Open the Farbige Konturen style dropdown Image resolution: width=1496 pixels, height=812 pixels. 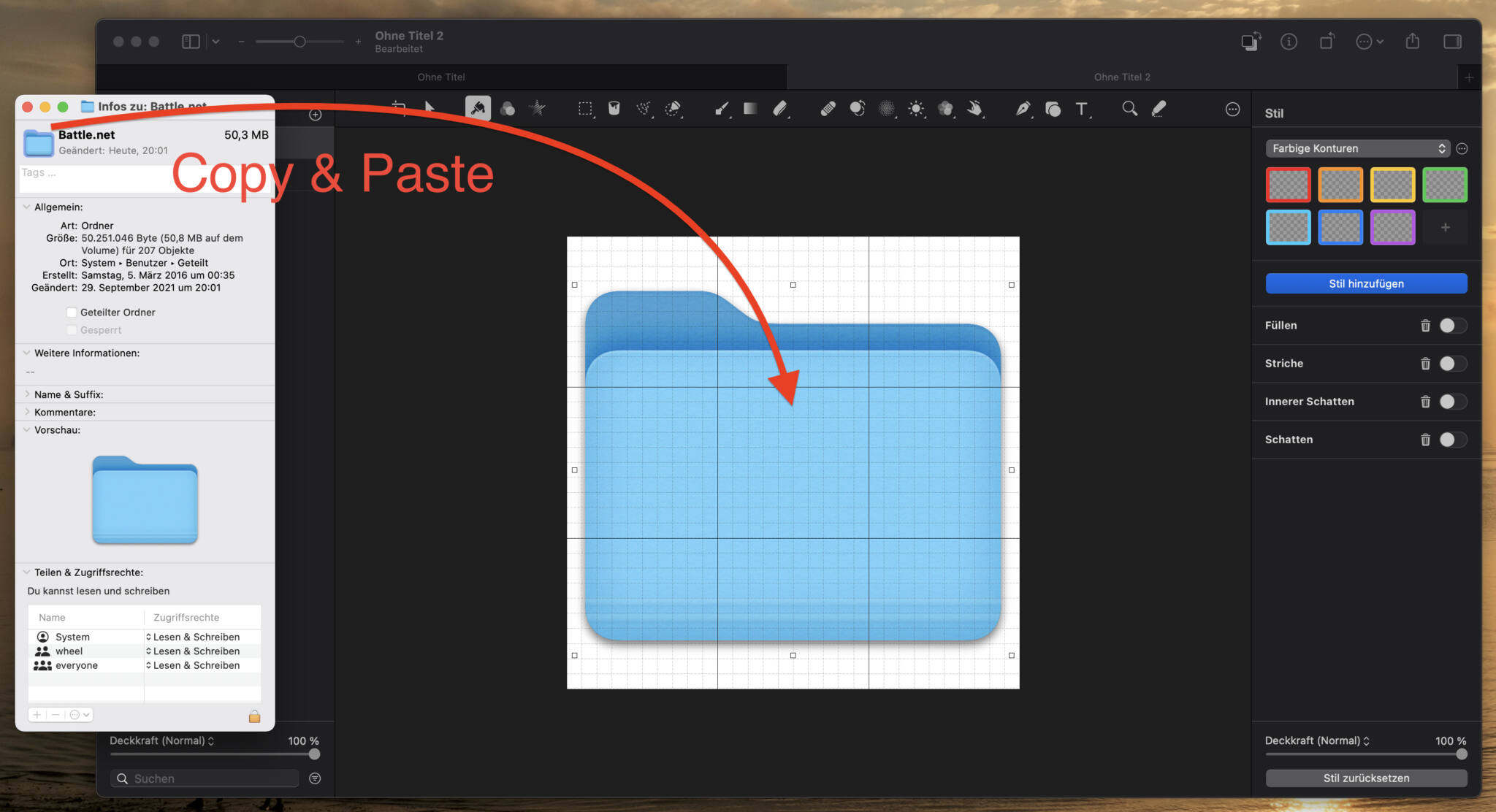(1356, 148)
